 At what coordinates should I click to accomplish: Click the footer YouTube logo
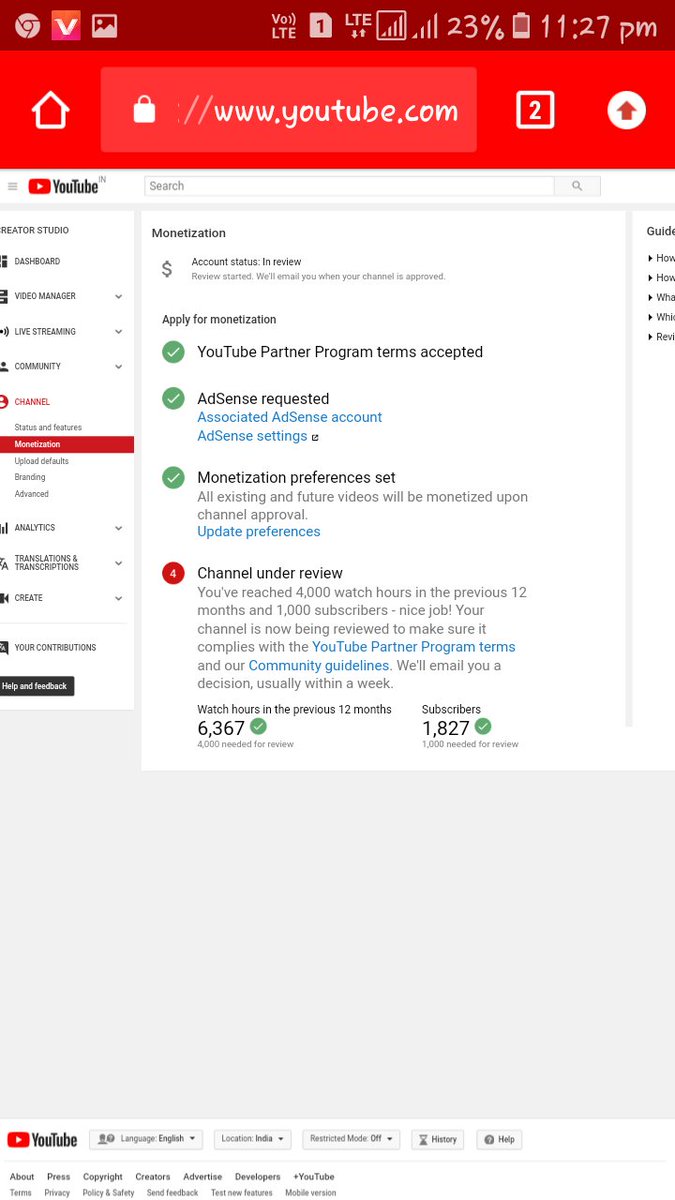click(42, 1140)
